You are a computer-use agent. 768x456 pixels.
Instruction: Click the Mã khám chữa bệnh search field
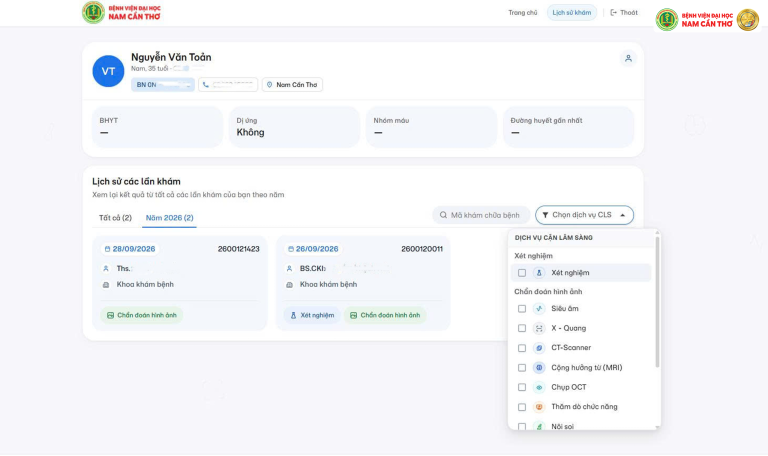(481, 215)
